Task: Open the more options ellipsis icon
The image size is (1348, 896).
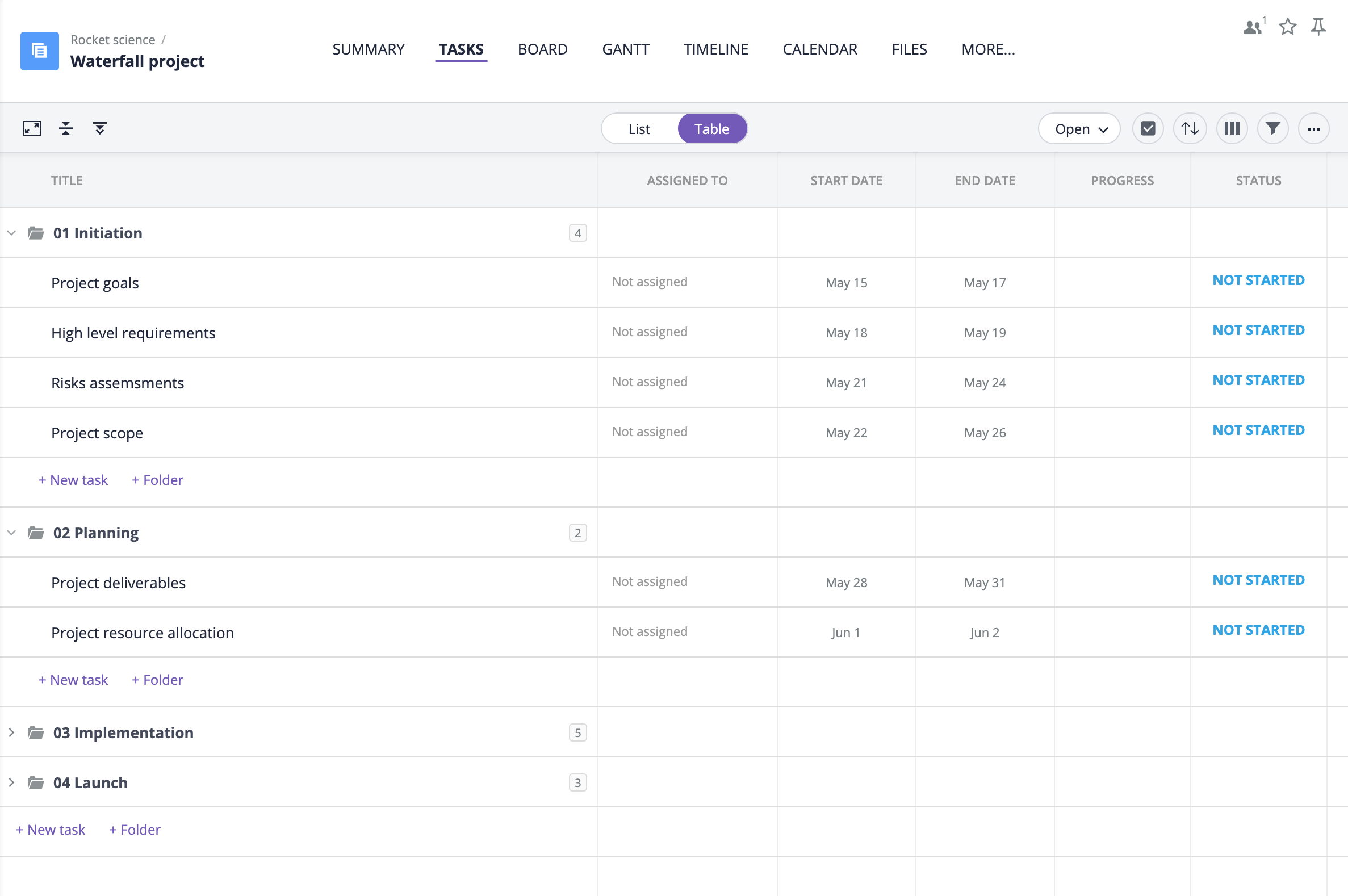Action: (1313, 128)
